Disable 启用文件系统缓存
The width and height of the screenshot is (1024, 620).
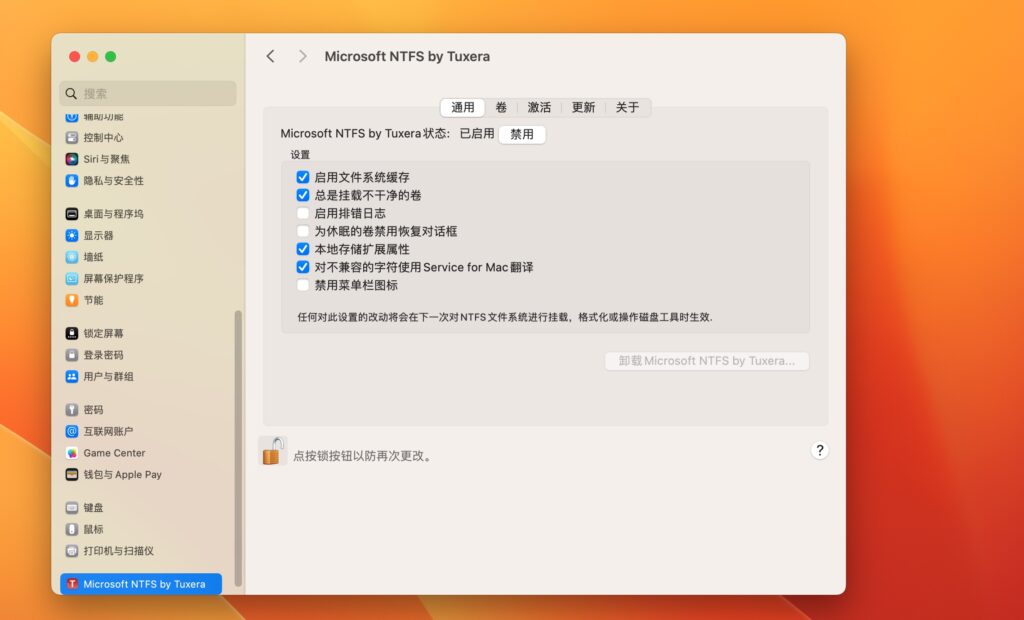coord(303,177)
